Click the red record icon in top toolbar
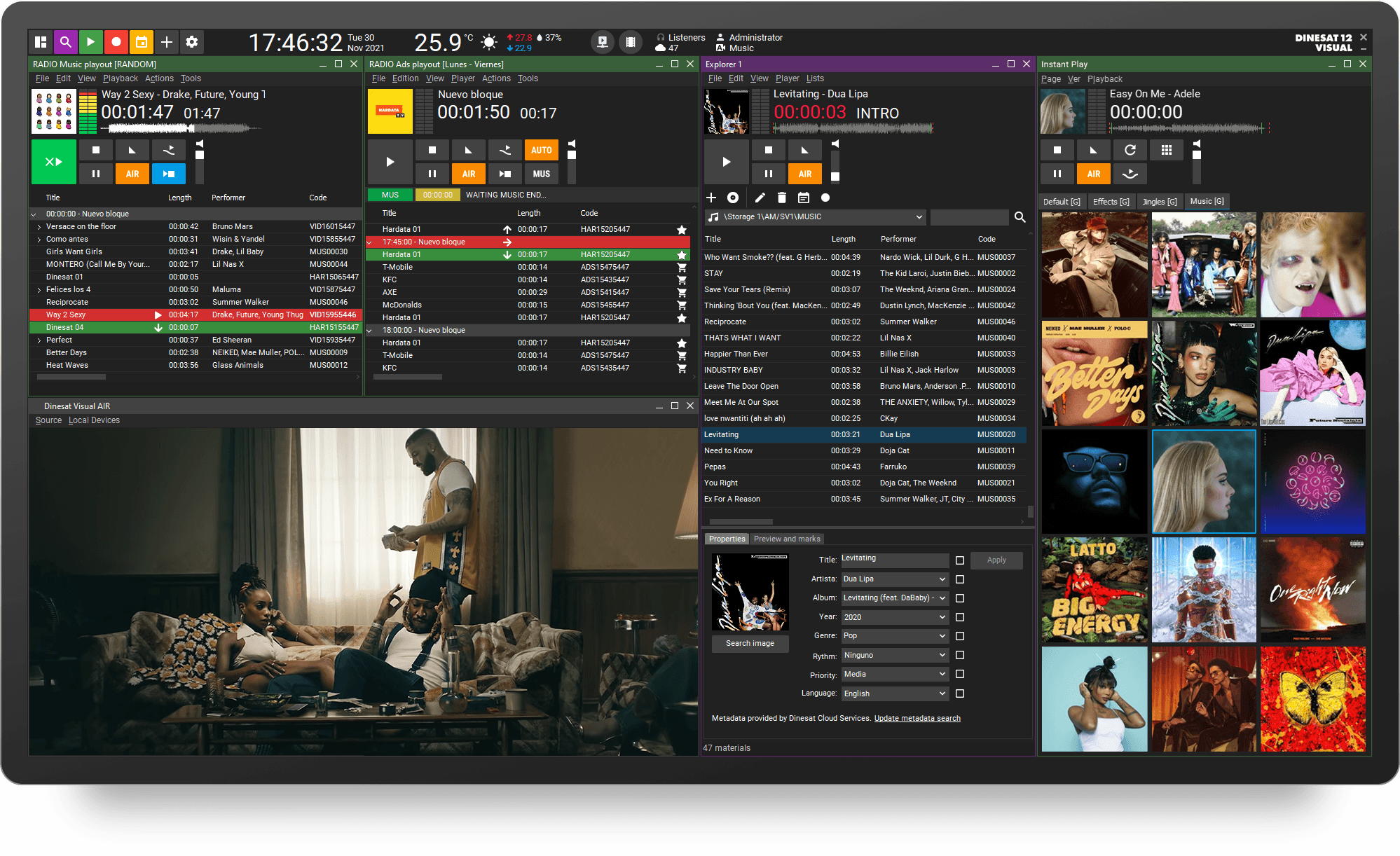The width and height of the screenshot is (1400, 856). [116, 42]
